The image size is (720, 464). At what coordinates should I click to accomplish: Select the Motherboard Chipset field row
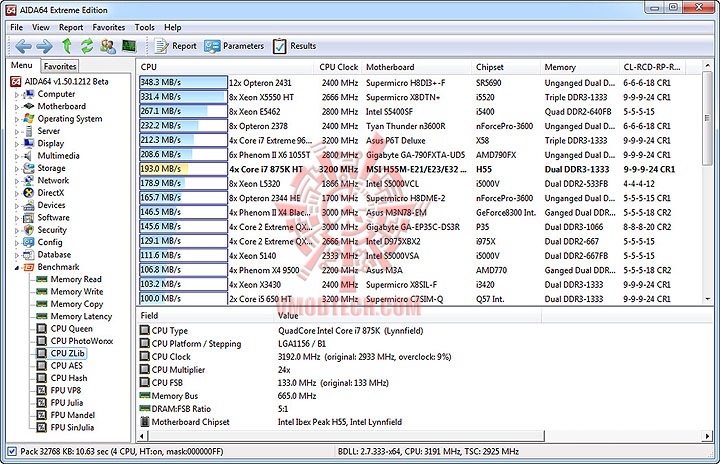(x=340, y=422)
